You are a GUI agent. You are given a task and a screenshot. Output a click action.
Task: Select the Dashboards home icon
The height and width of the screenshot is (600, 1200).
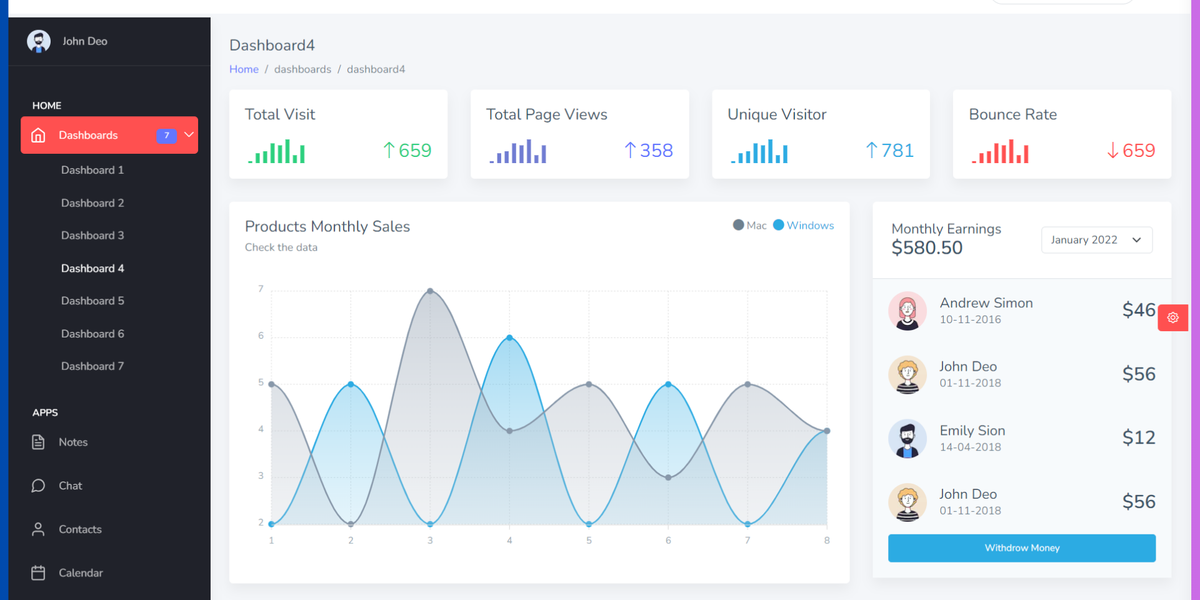(x=39, y=134)
